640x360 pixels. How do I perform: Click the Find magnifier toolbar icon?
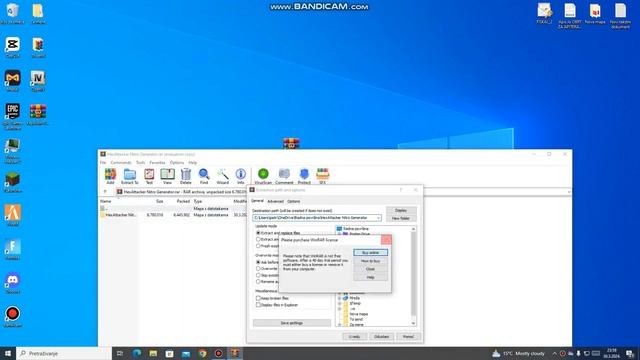[204, 176]
